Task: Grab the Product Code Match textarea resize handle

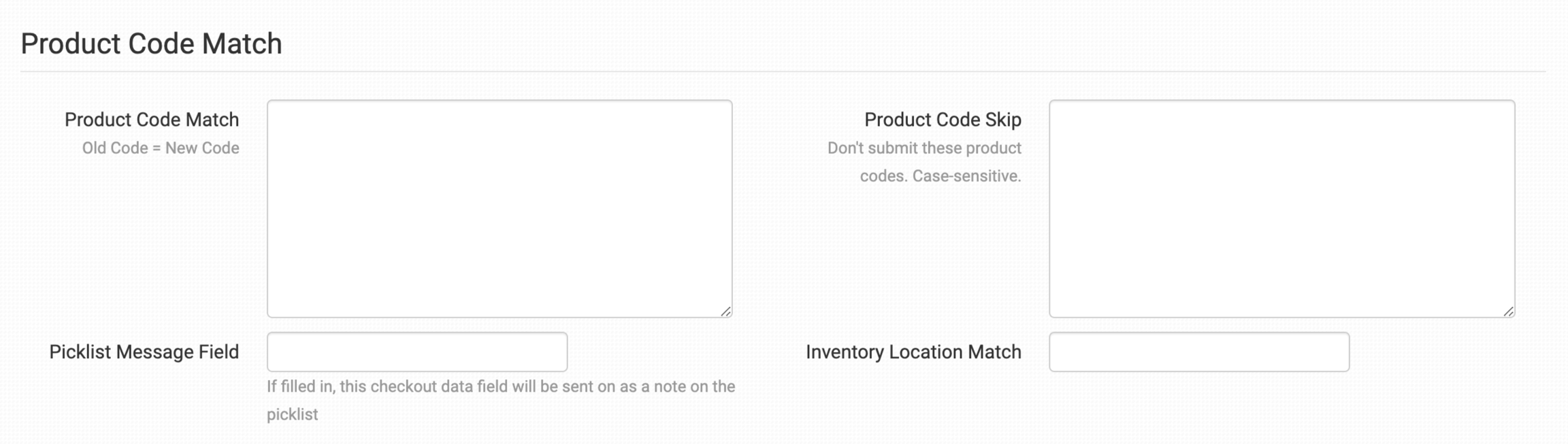Action: click(x=725, y=311)
